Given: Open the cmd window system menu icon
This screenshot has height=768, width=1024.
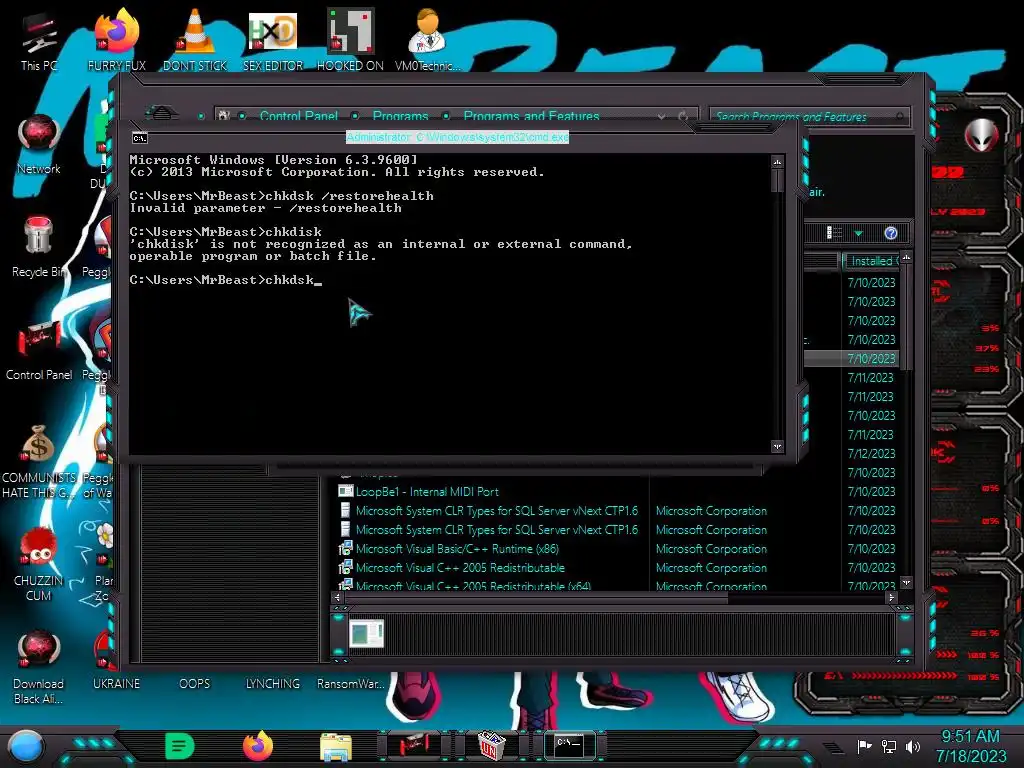Looking at the screenshot, I should (140, 138).
